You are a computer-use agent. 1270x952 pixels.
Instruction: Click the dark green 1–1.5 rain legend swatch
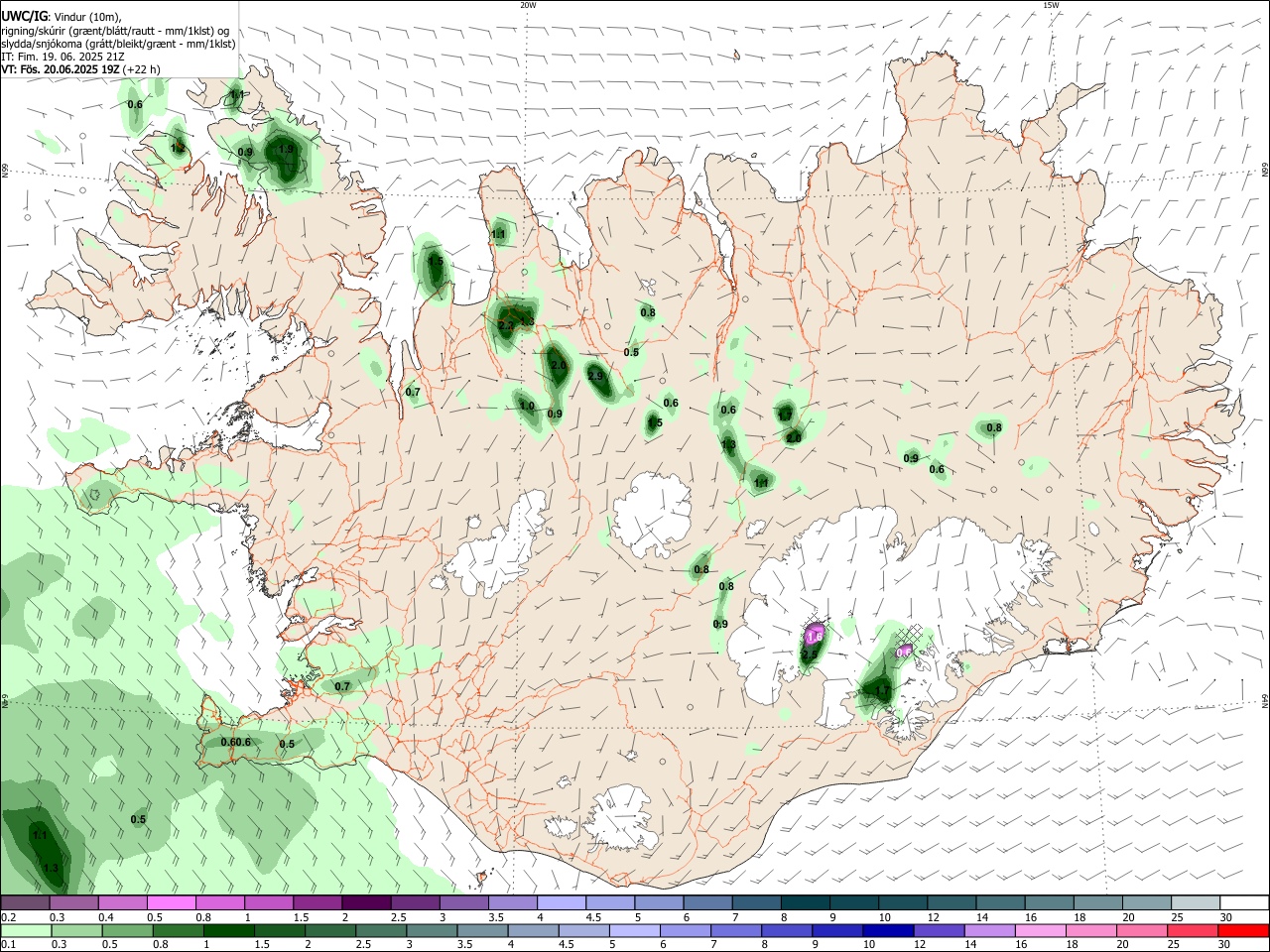point(228,931)
